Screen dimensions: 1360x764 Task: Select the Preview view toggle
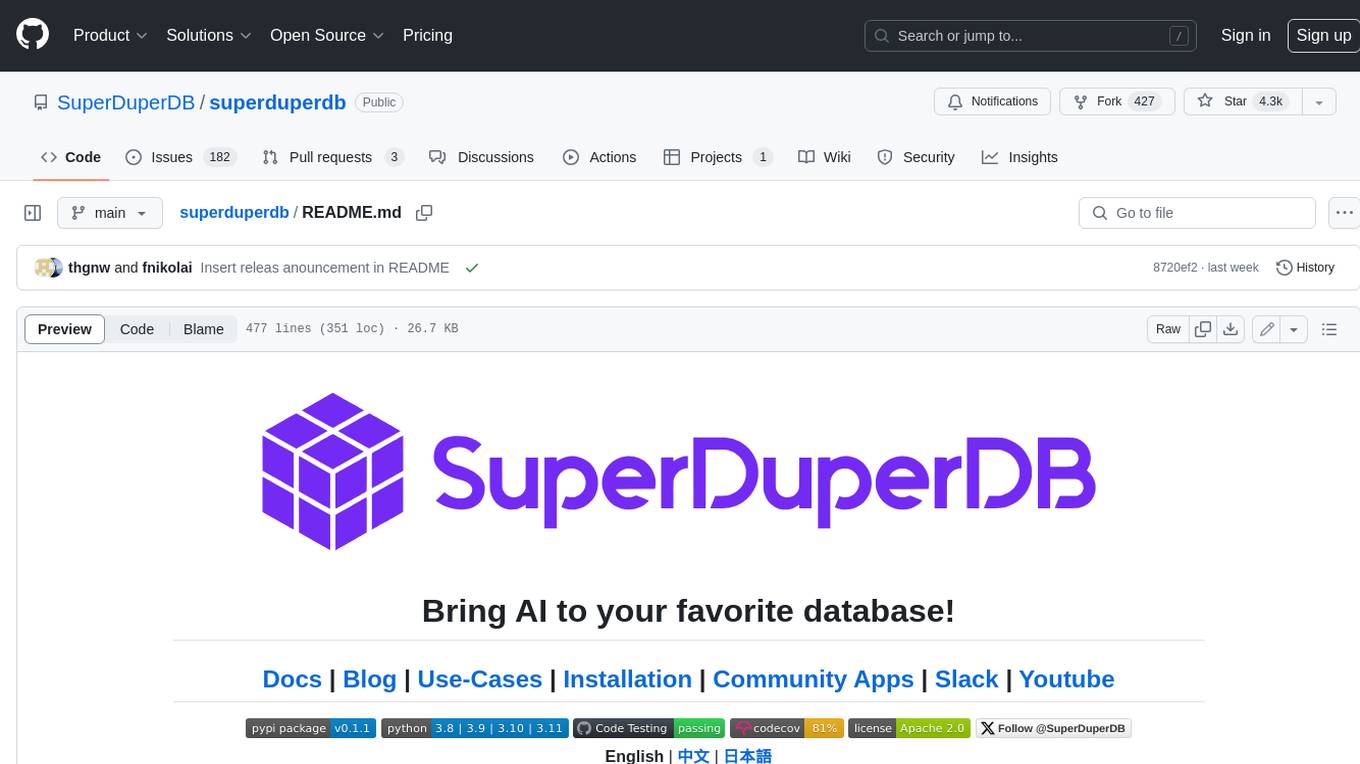[x=65, y=329]
